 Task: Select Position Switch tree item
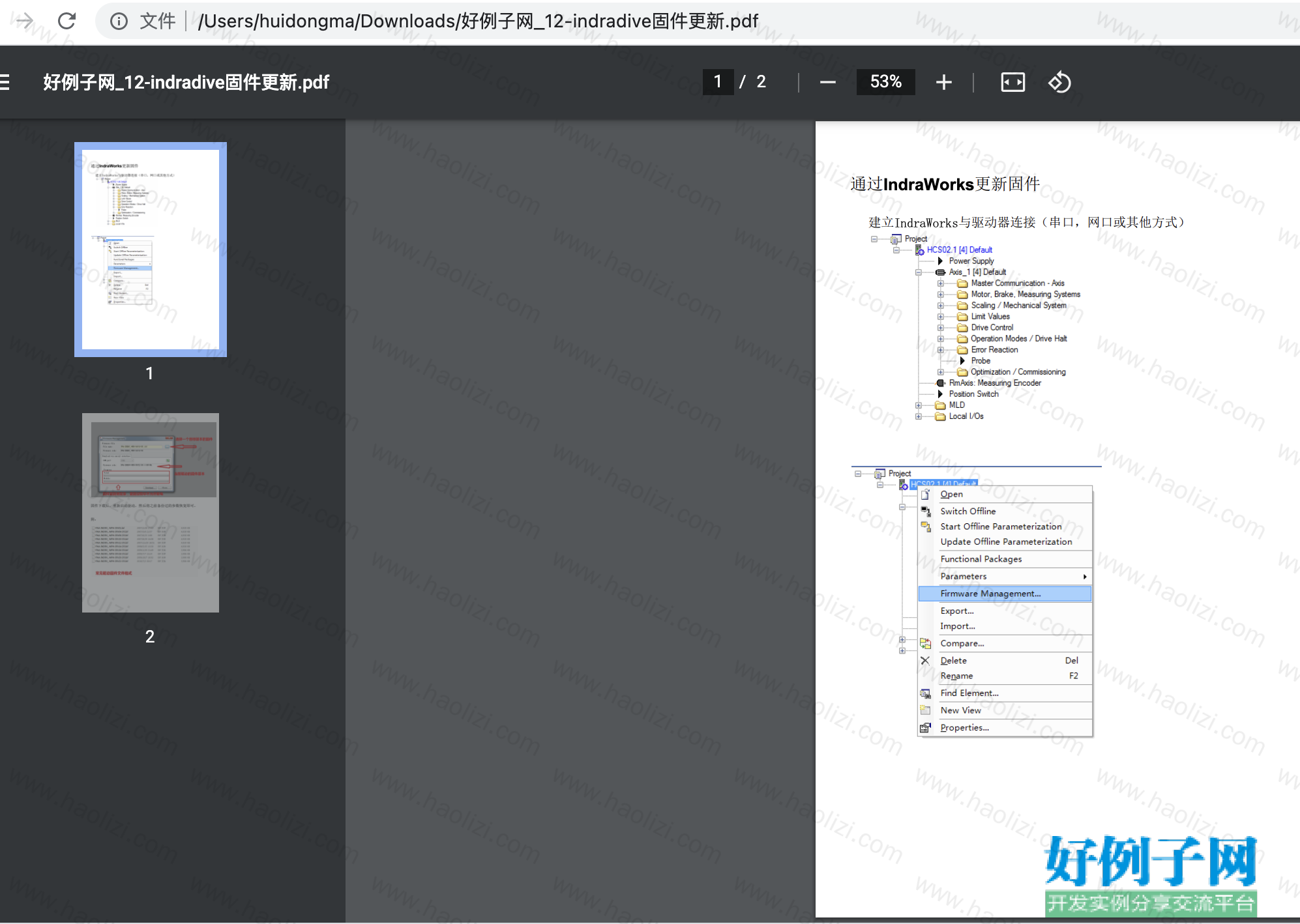pos(973,394)
